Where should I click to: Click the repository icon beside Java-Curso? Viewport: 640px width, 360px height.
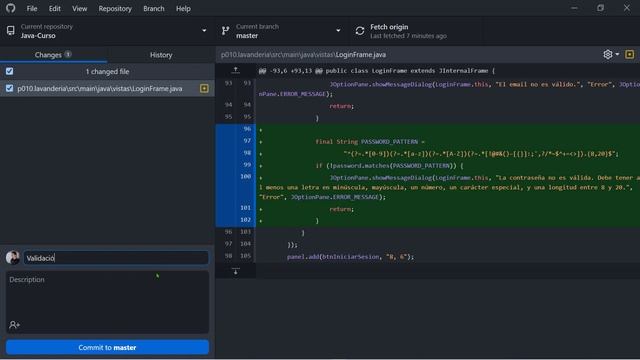tap(11, 31)
